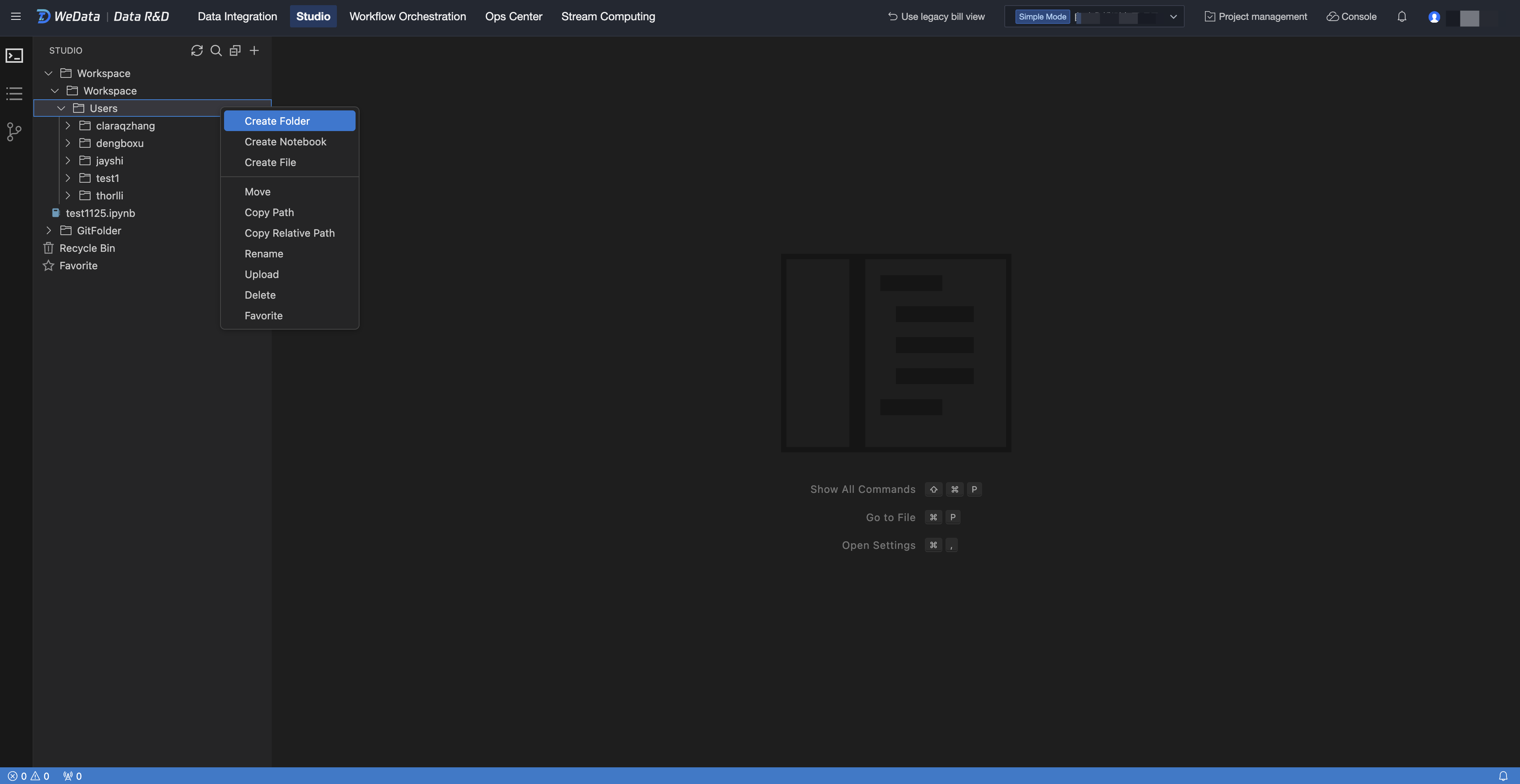Screen dimensions: 1520x784
Task: Switch to Workflow Orchestration tab
Action: tap(407, 17)
